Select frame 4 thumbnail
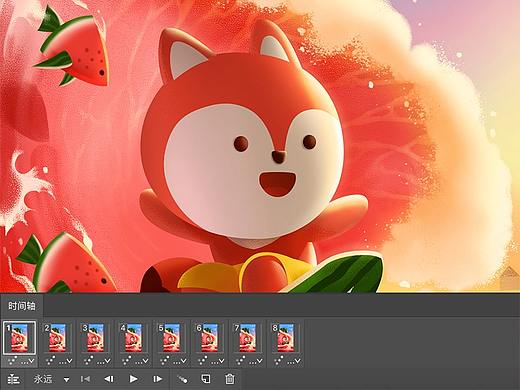The height and width of the screenshot is (390, 520). click(x=133, y=338)
